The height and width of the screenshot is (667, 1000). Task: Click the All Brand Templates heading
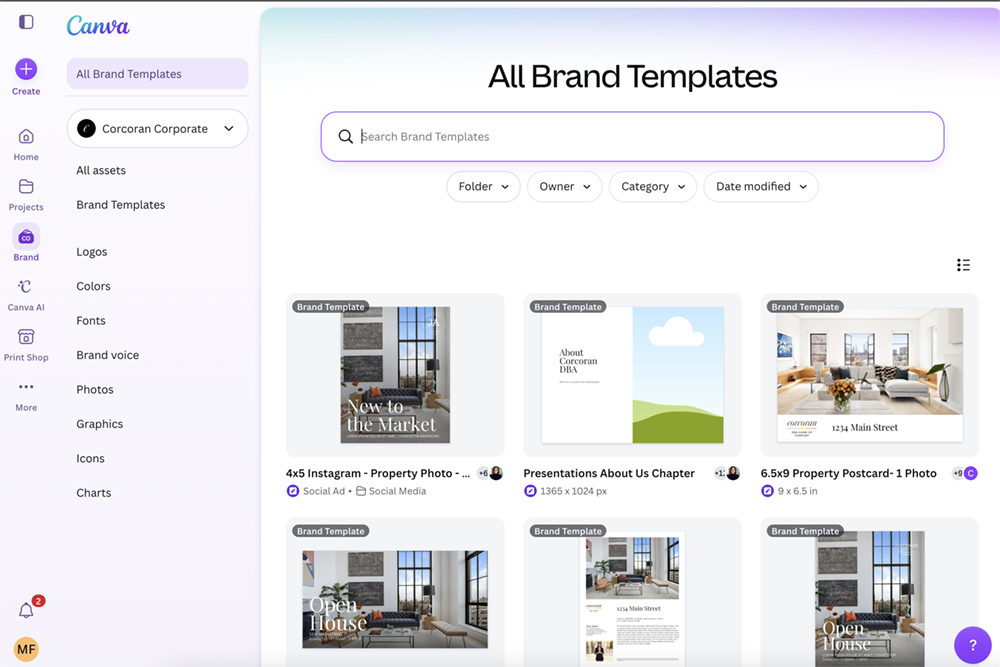(633, 77)
